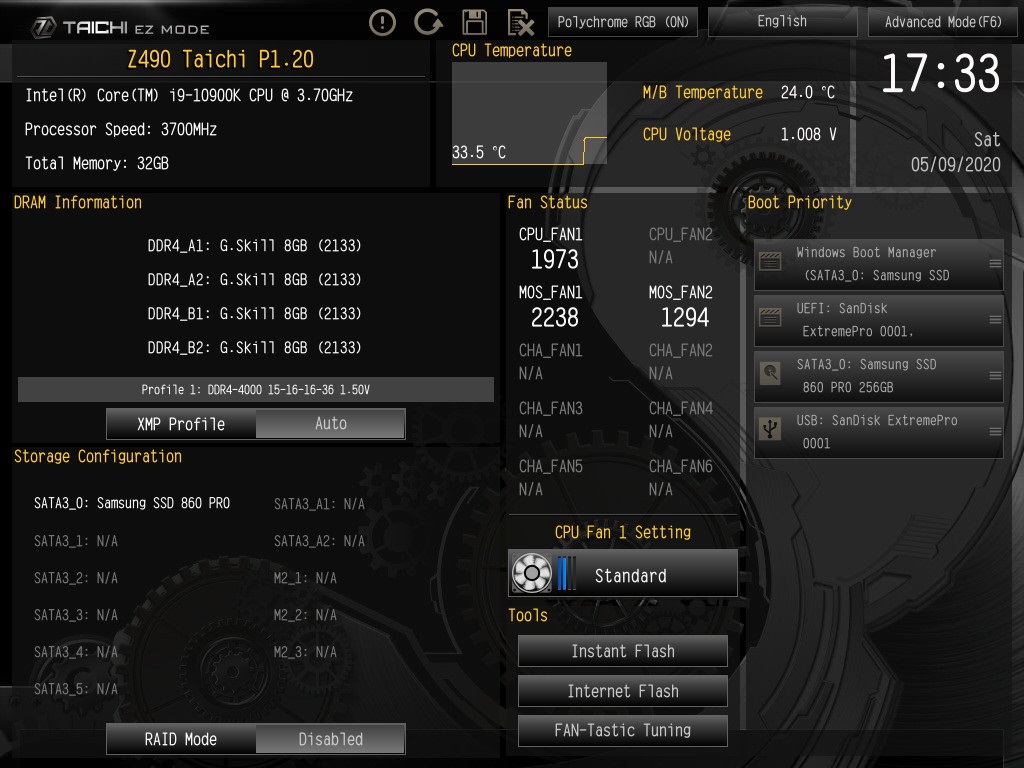Open Instant Flash tool

[623, 651]
